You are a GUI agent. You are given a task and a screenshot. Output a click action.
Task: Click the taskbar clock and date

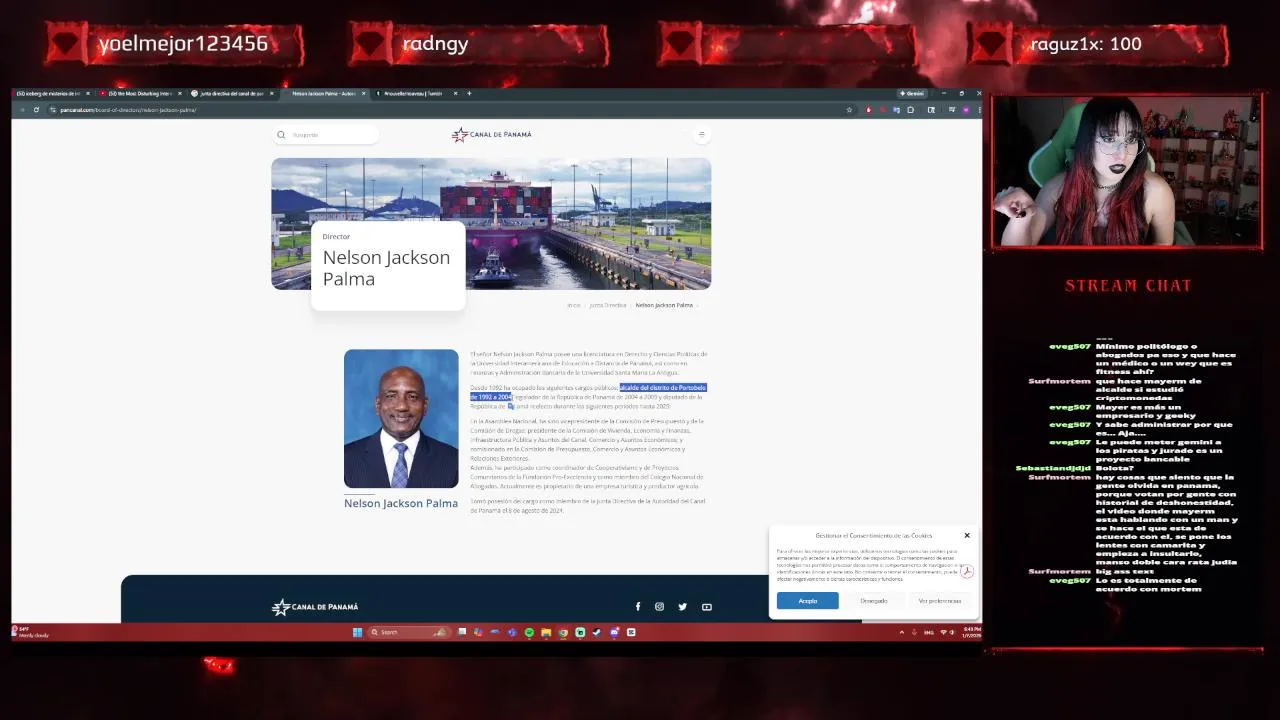(x=972, y=632)
